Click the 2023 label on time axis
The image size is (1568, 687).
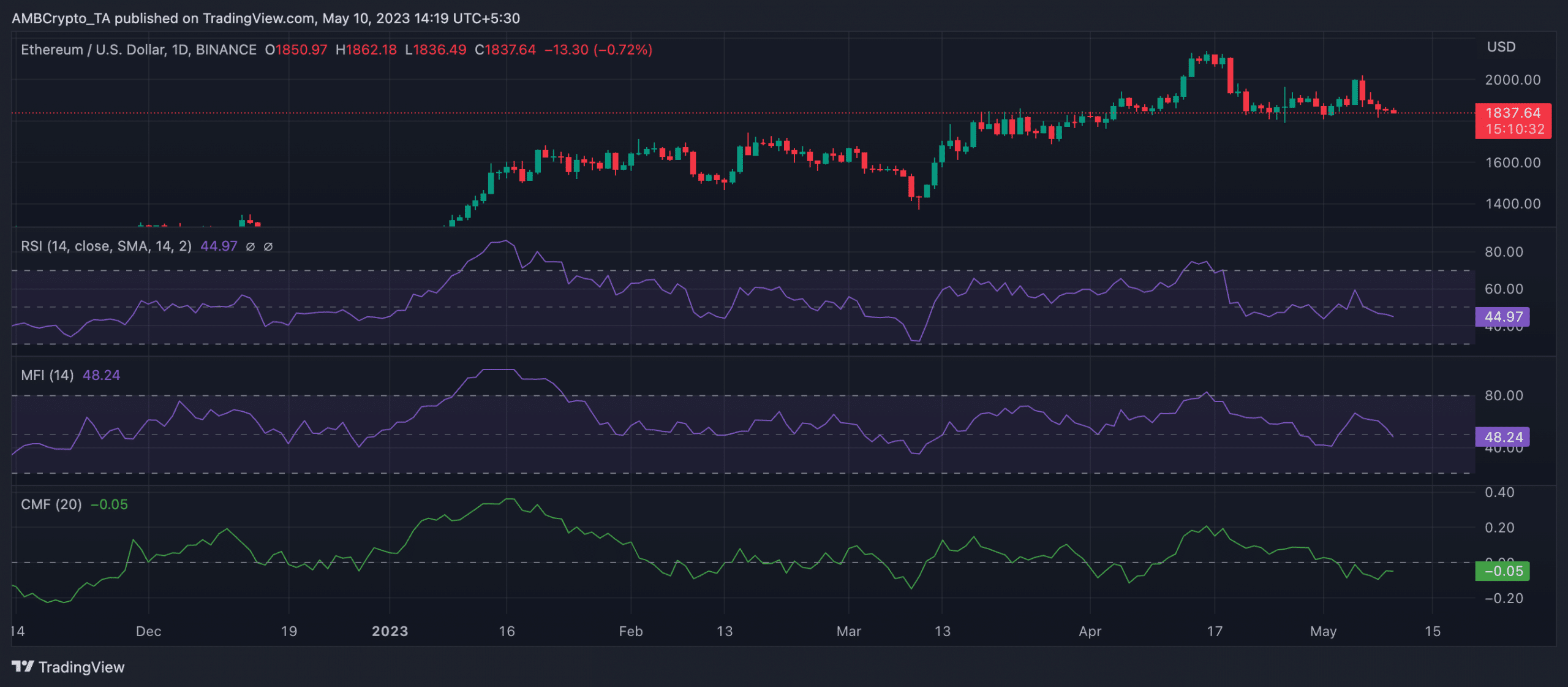tap(390, 631)
